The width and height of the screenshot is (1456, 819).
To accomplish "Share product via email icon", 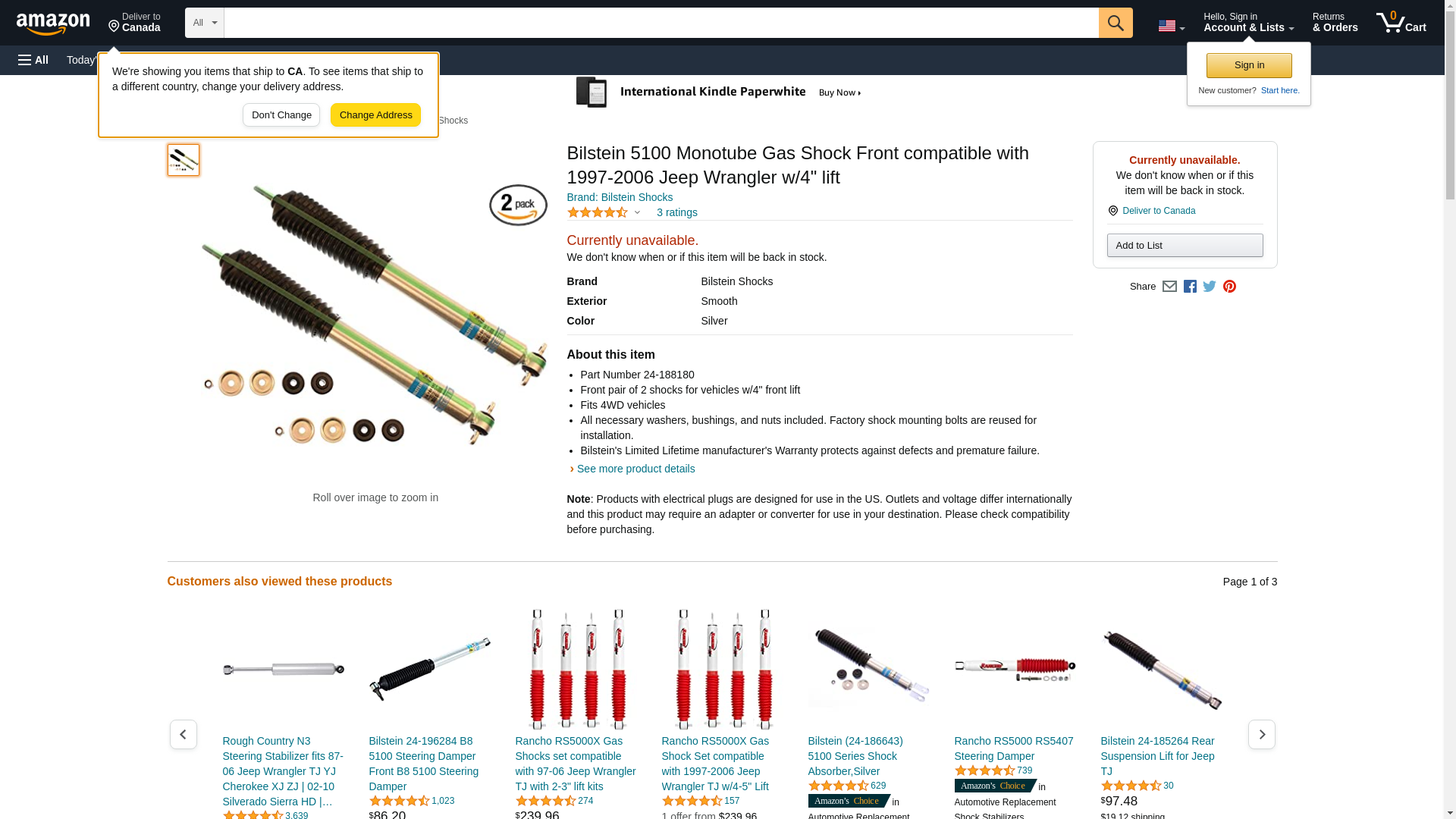I will pos(1169,287).
